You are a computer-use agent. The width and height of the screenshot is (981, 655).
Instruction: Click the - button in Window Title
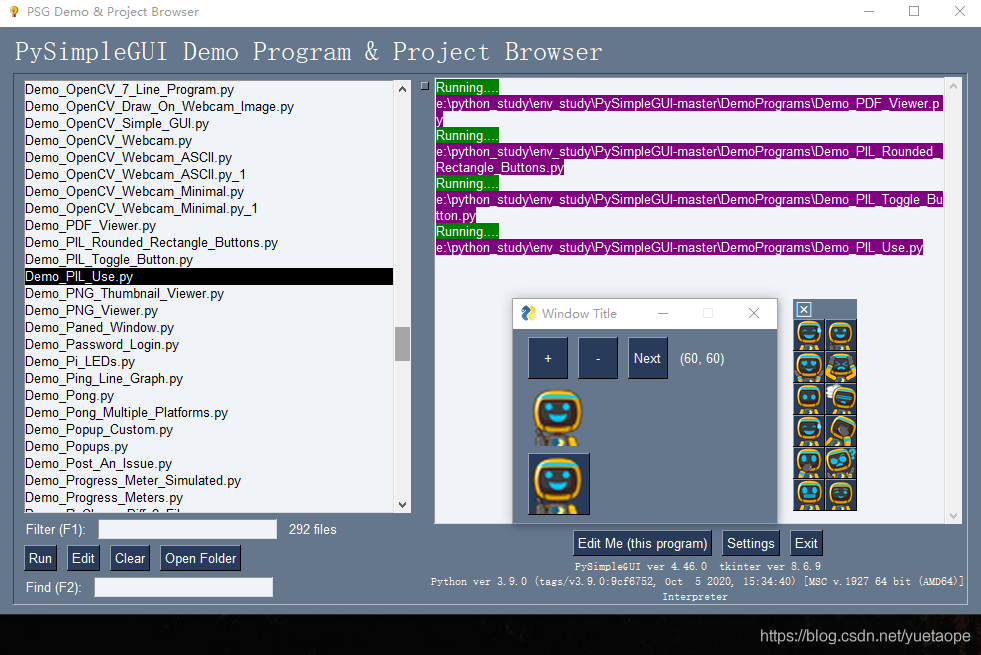point(597,358)
